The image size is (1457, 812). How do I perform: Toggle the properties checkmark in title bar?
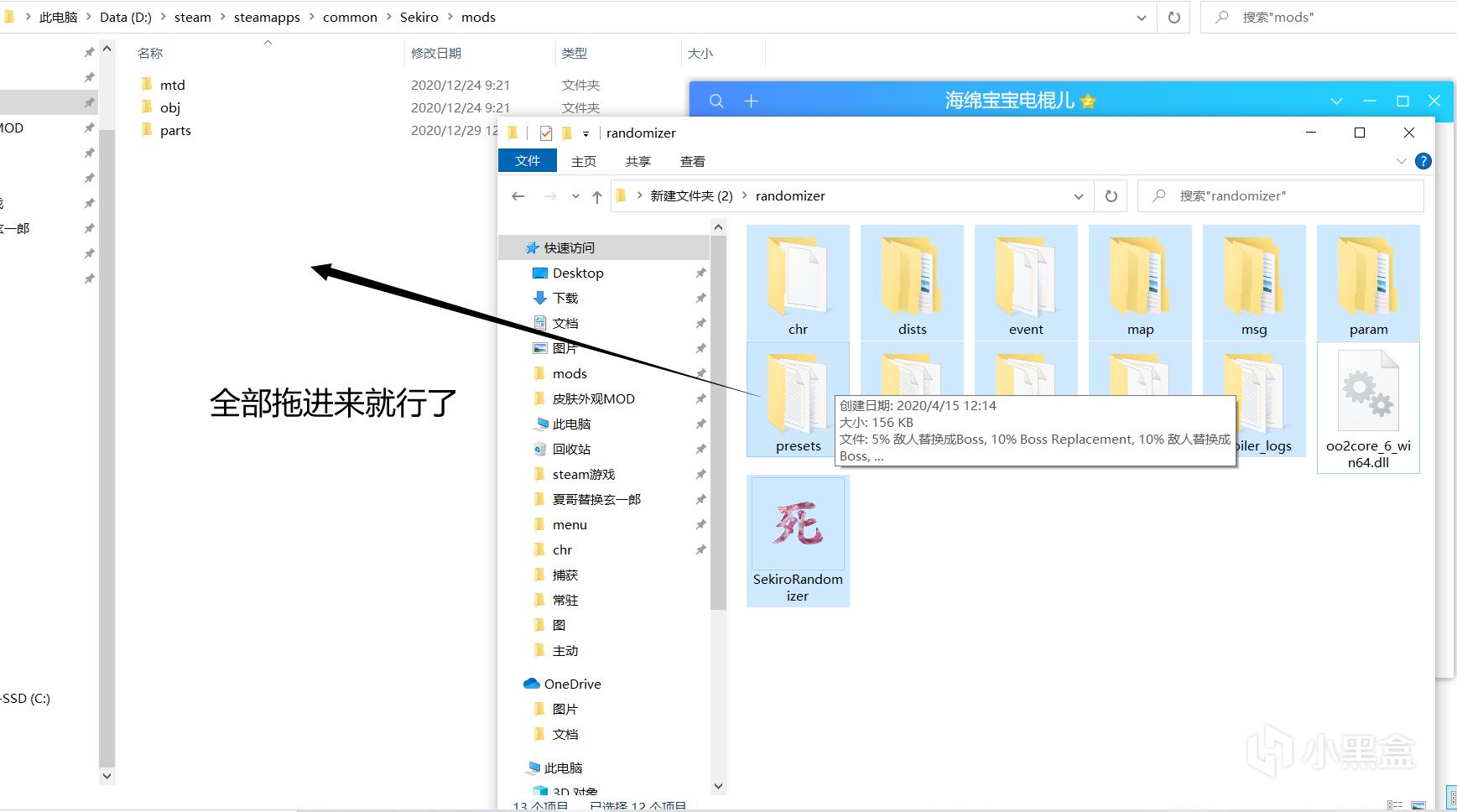pos(546,133)
